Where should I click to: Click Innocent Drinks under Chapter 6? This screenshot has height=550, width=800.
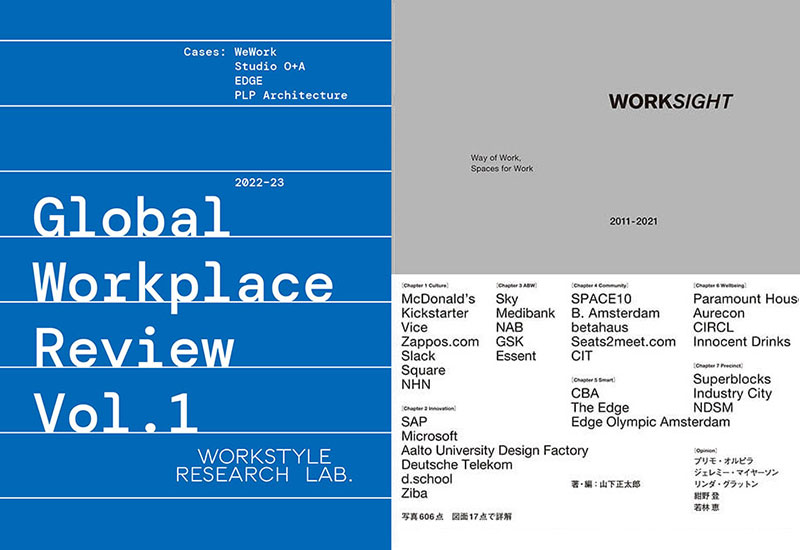pyautogui.click(x=741, y=342)
